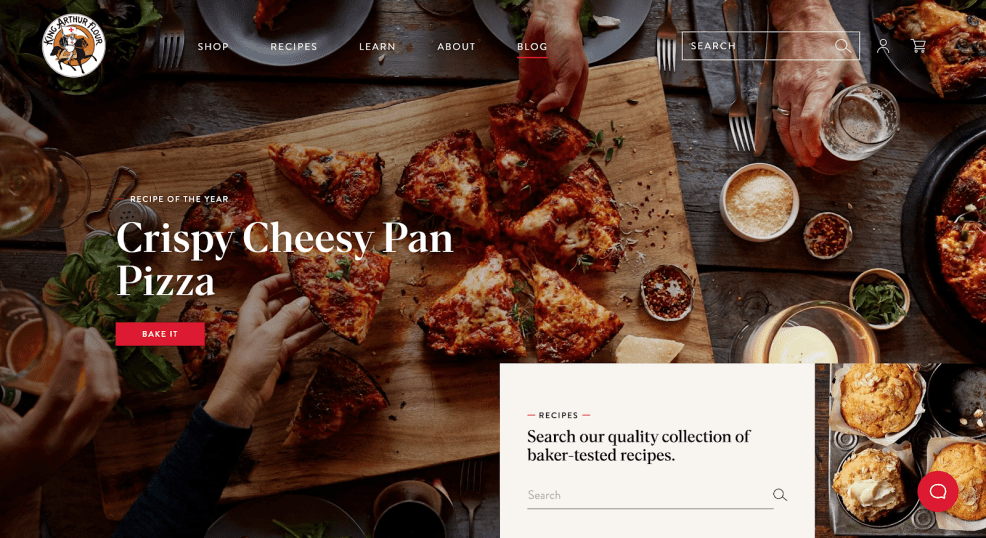Image resolution: width=986 pixels, height=538 pixels.
Task: Open the Shop menu
Action: (x=213, y=47)
